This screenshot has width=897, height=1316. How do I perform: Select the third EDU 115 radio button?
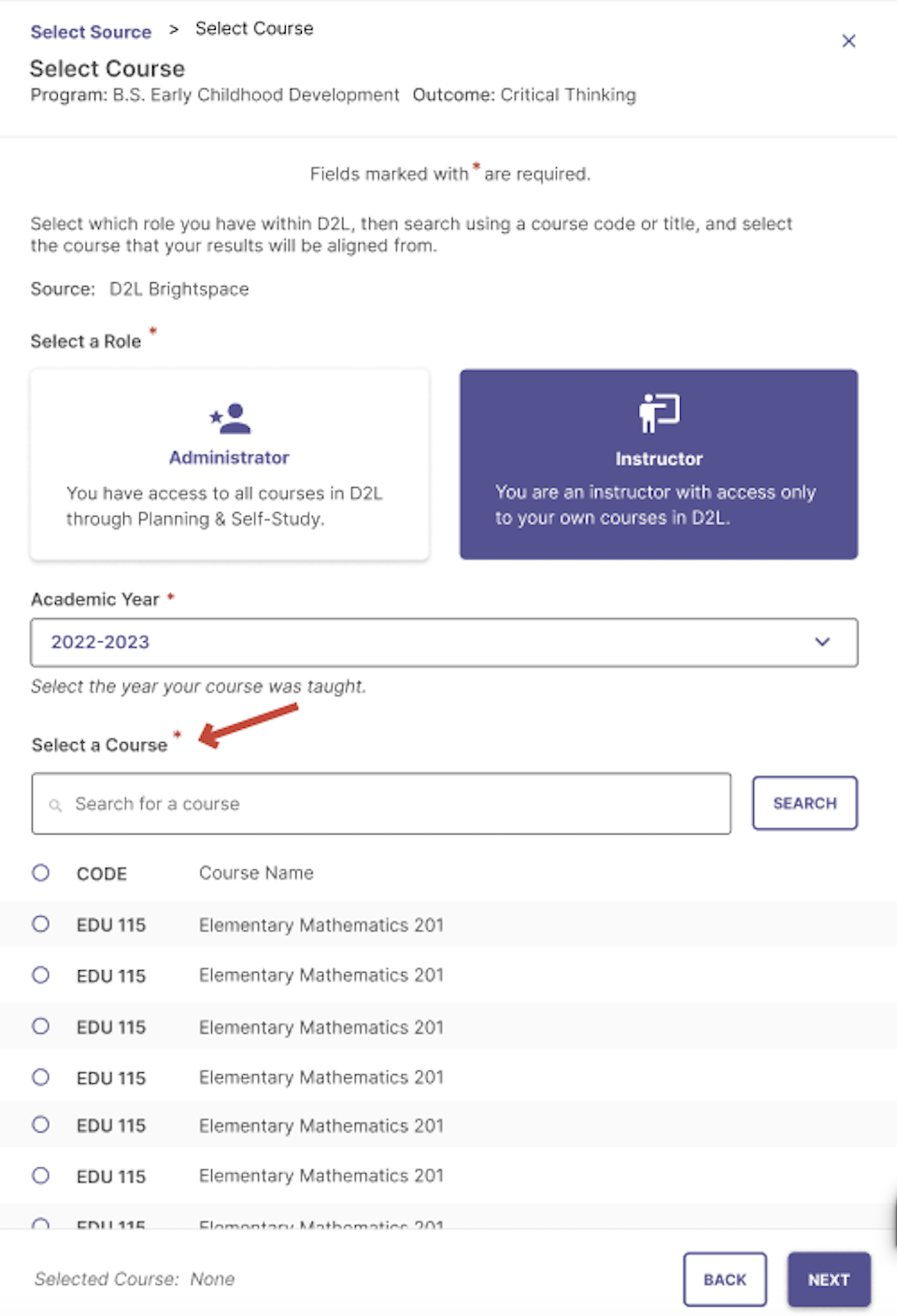coord(40,1026)
